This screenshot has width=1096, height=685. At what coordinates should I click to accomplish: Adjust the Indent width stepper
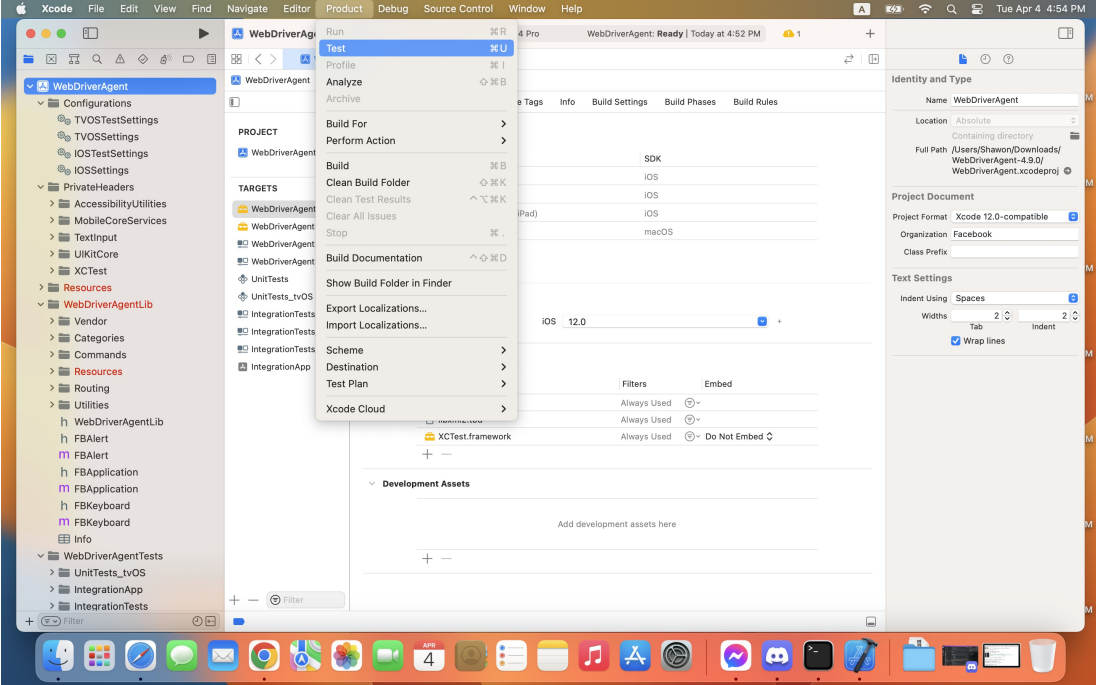coord(1075,316)
